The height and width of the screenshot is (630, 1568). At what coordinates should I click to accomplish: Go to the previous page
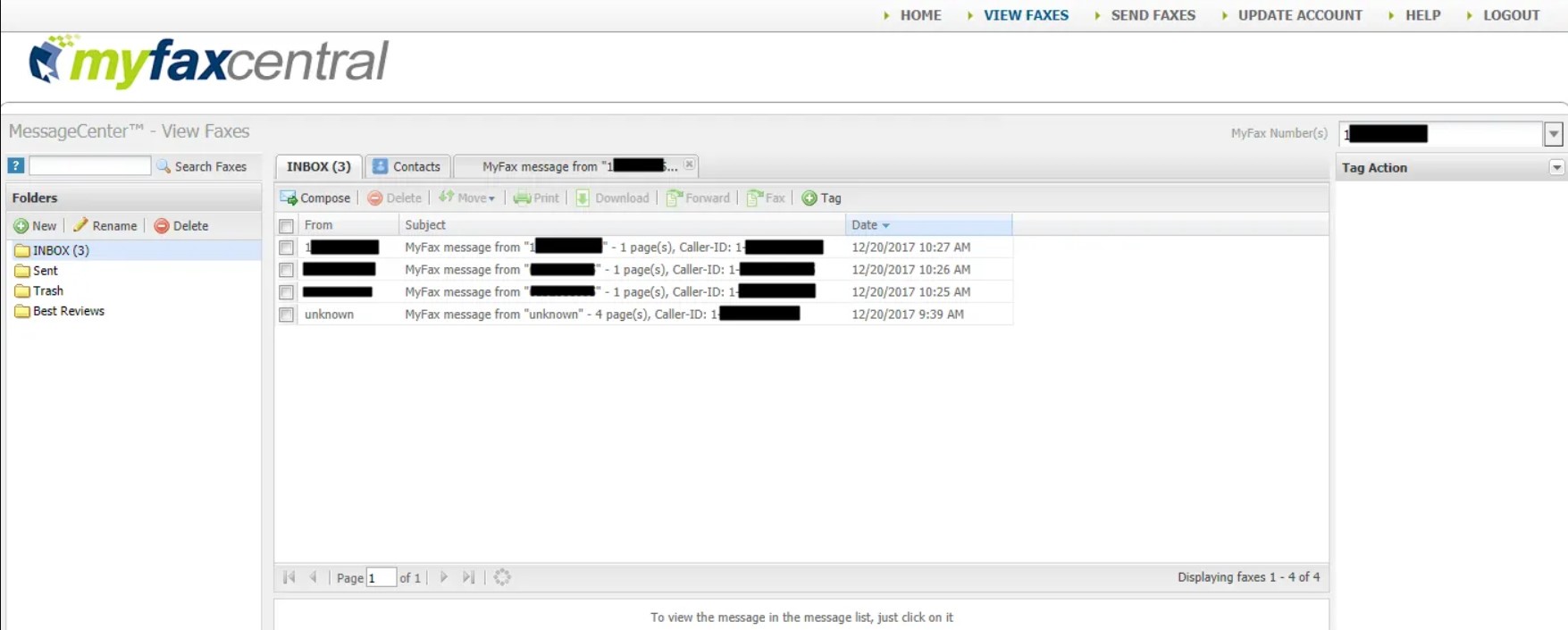[x=313, y=577]
